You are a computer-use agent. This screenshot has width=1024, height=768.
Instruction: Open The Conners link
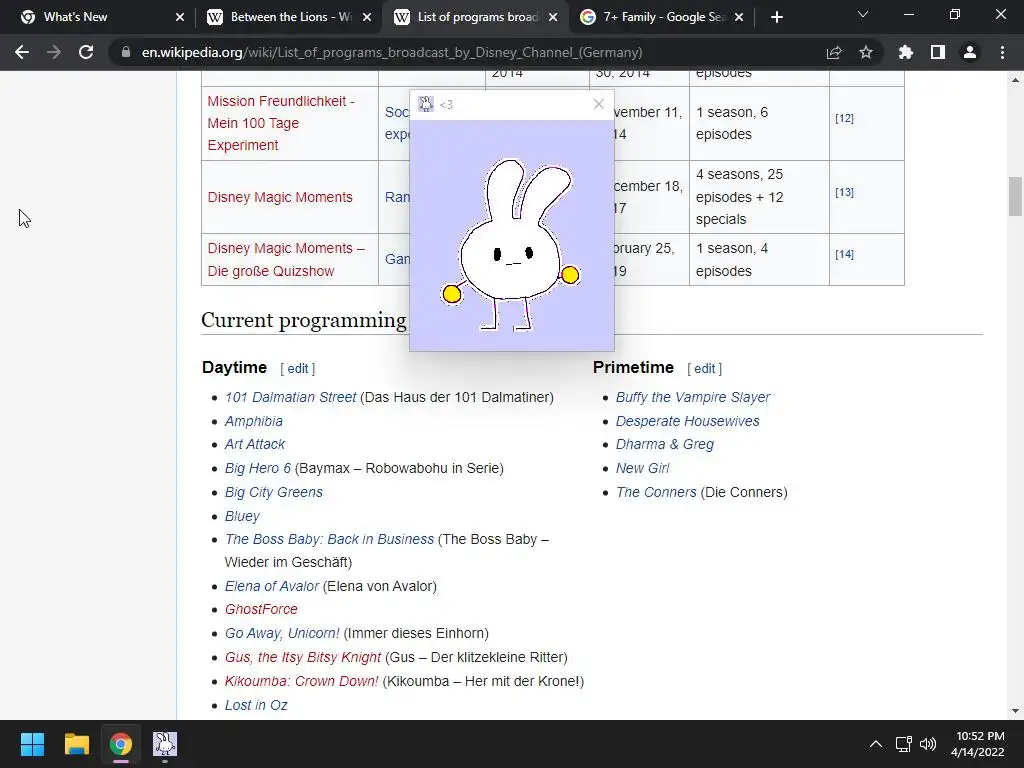point(656,492)
